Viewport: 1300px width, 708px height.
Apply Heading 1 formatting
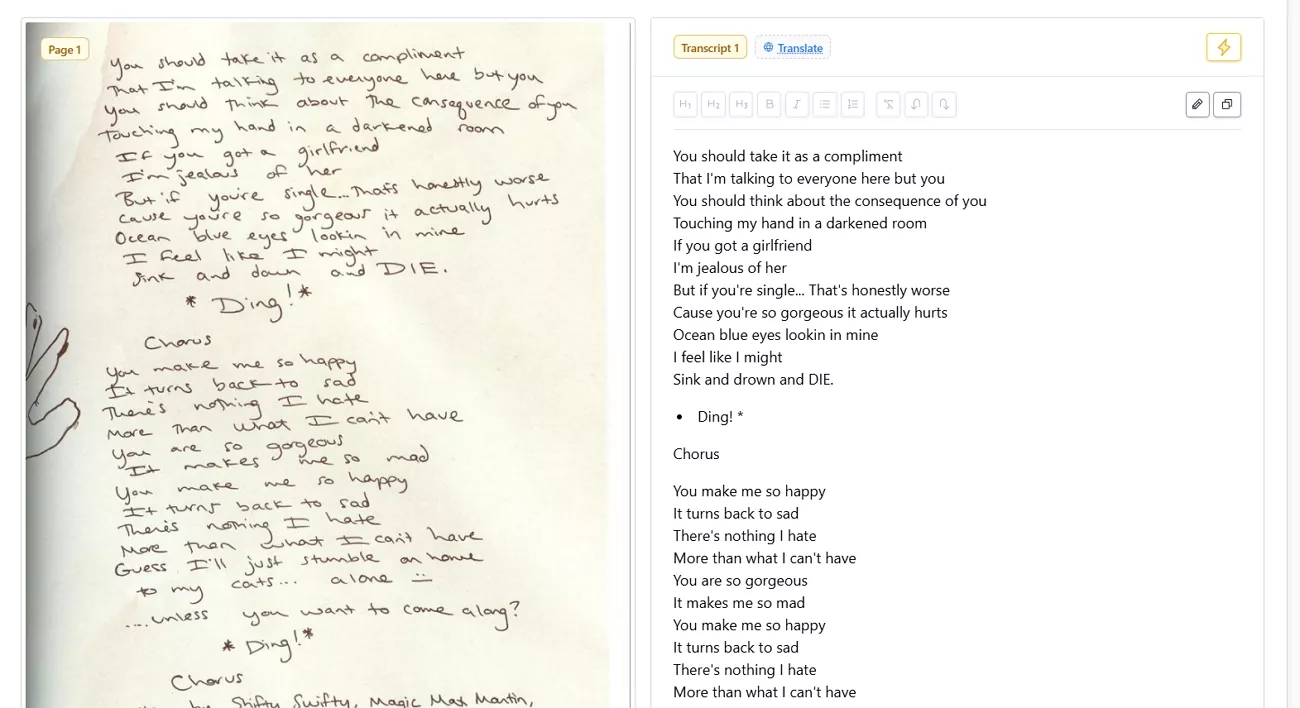click(x=685, y=104)
